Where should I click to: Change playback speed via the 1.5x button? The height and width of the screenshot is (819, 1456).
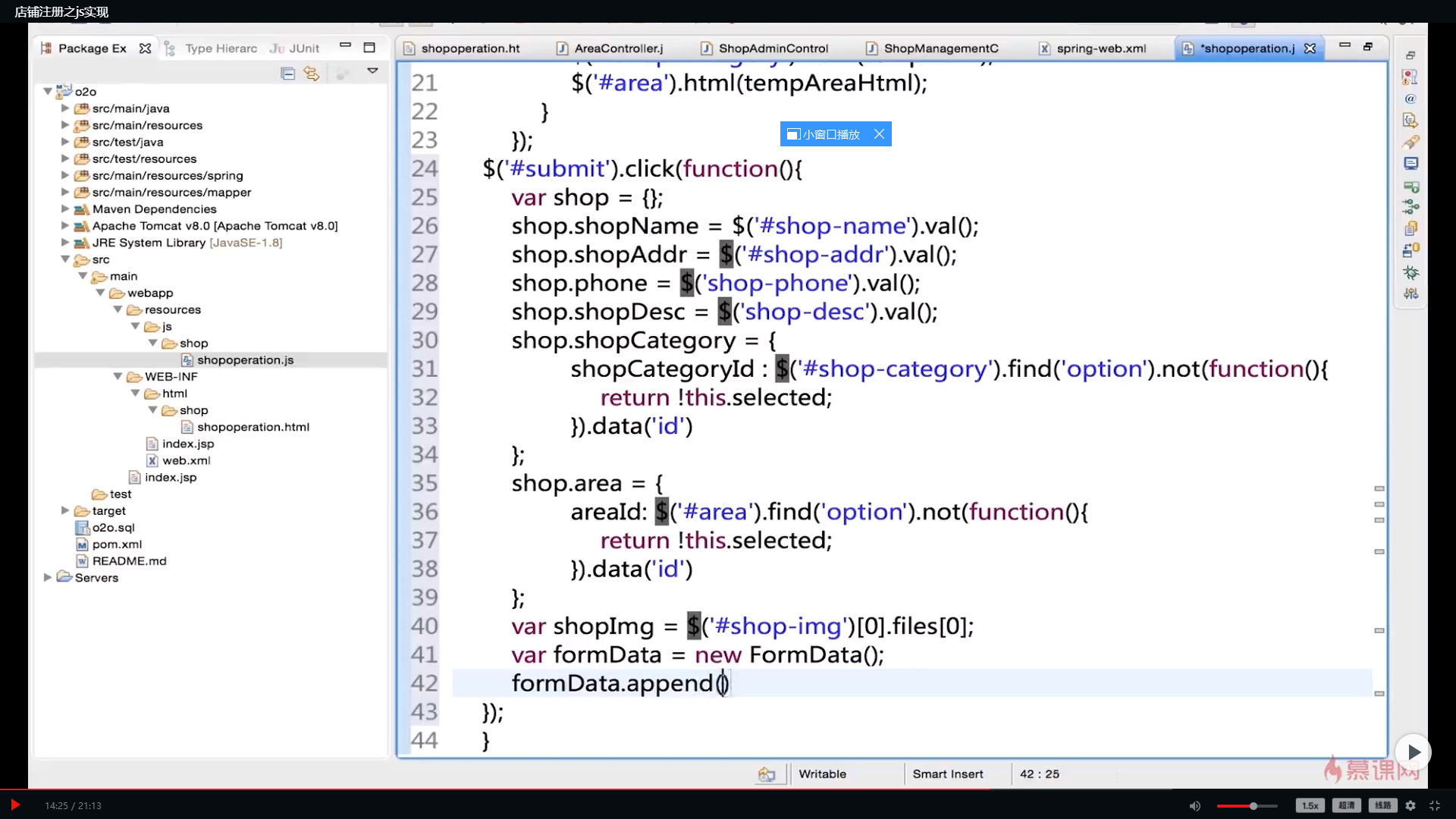[x=1310, y=805]
